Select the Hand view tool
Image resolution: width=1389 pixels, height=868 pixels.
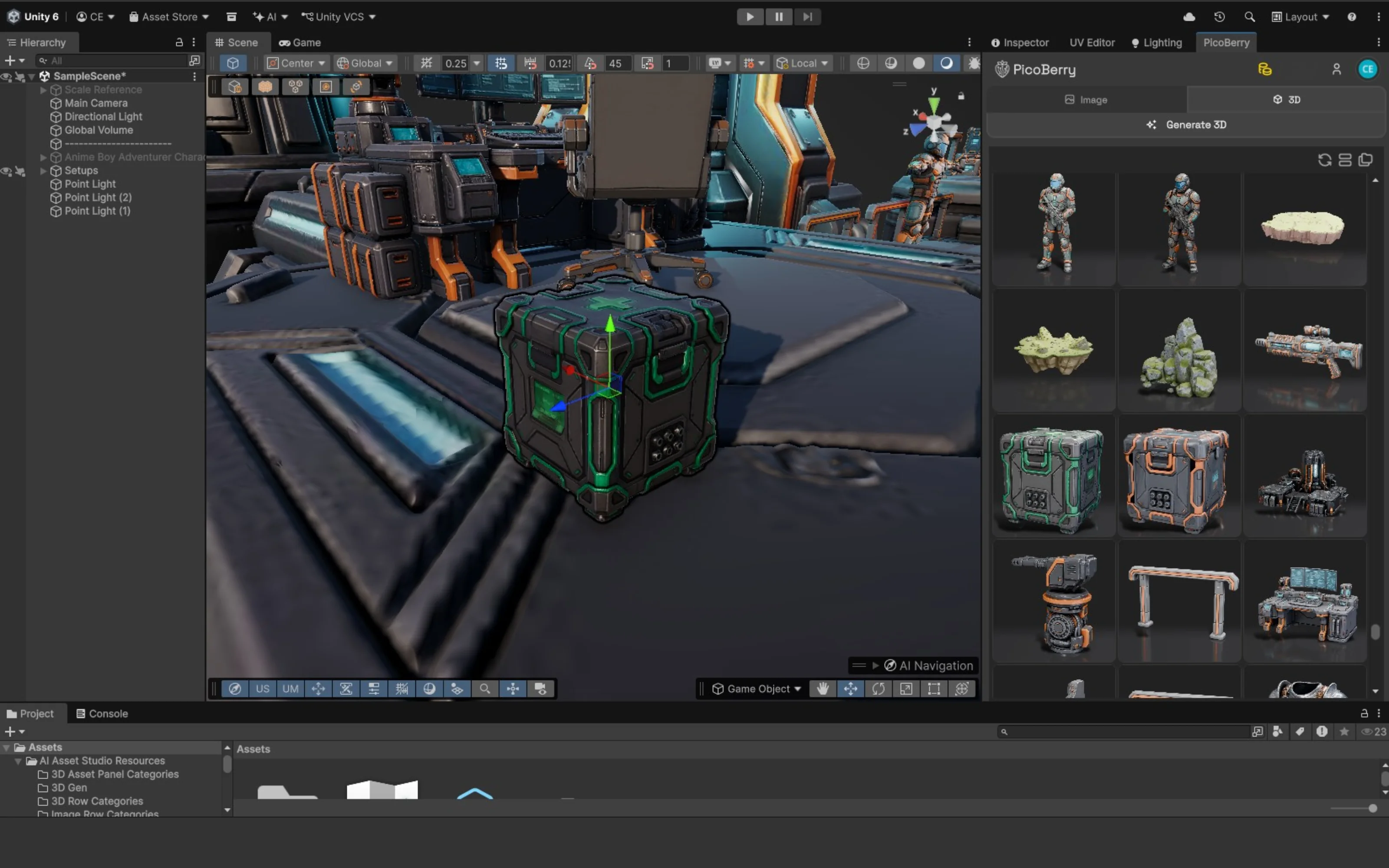point(823,688)
